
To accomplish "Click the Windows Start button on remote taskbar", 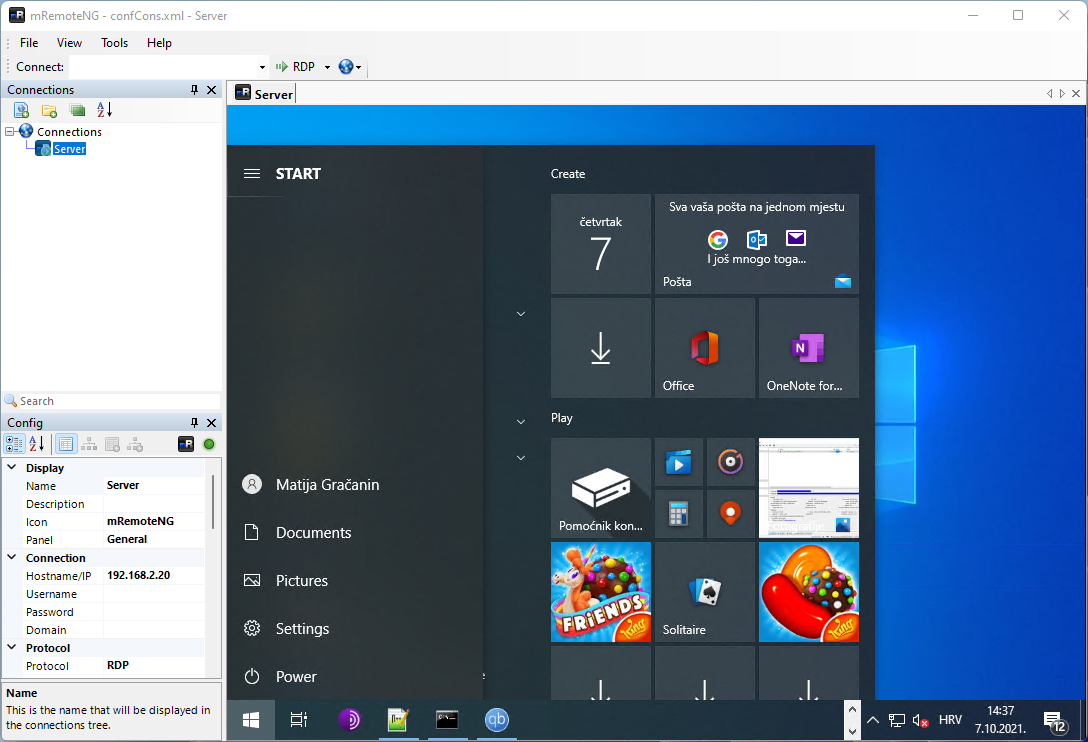I will click(251, 720).
